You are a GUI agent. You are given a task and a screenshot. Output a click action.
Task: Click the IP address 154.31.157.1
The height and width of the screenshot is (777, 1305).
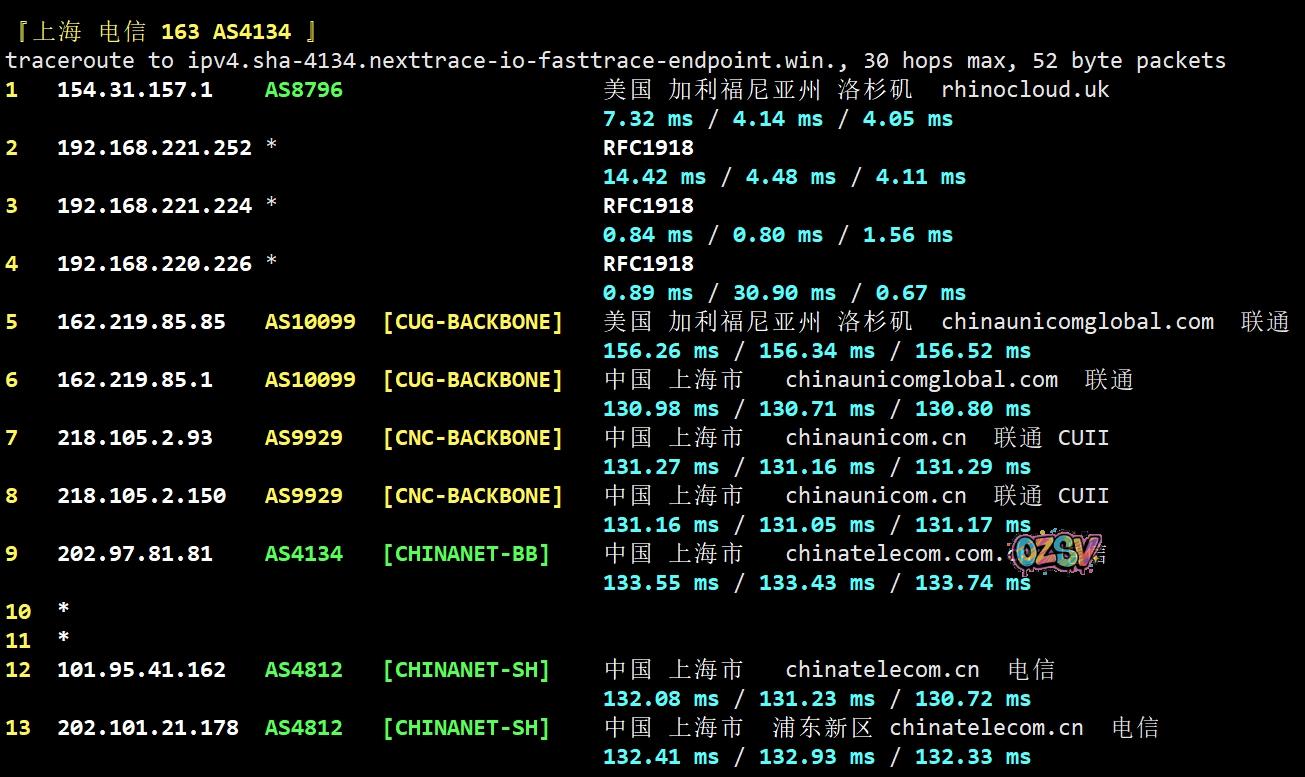point(134,90)
